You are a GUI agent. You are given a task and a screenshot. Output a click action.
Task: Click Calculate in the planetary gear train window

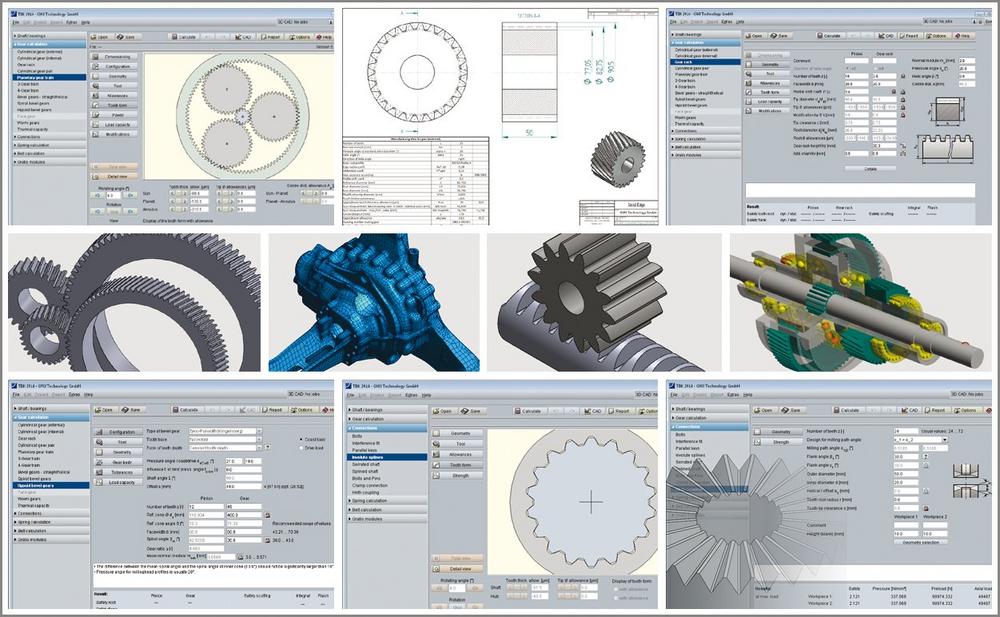(x=184, y=37)
